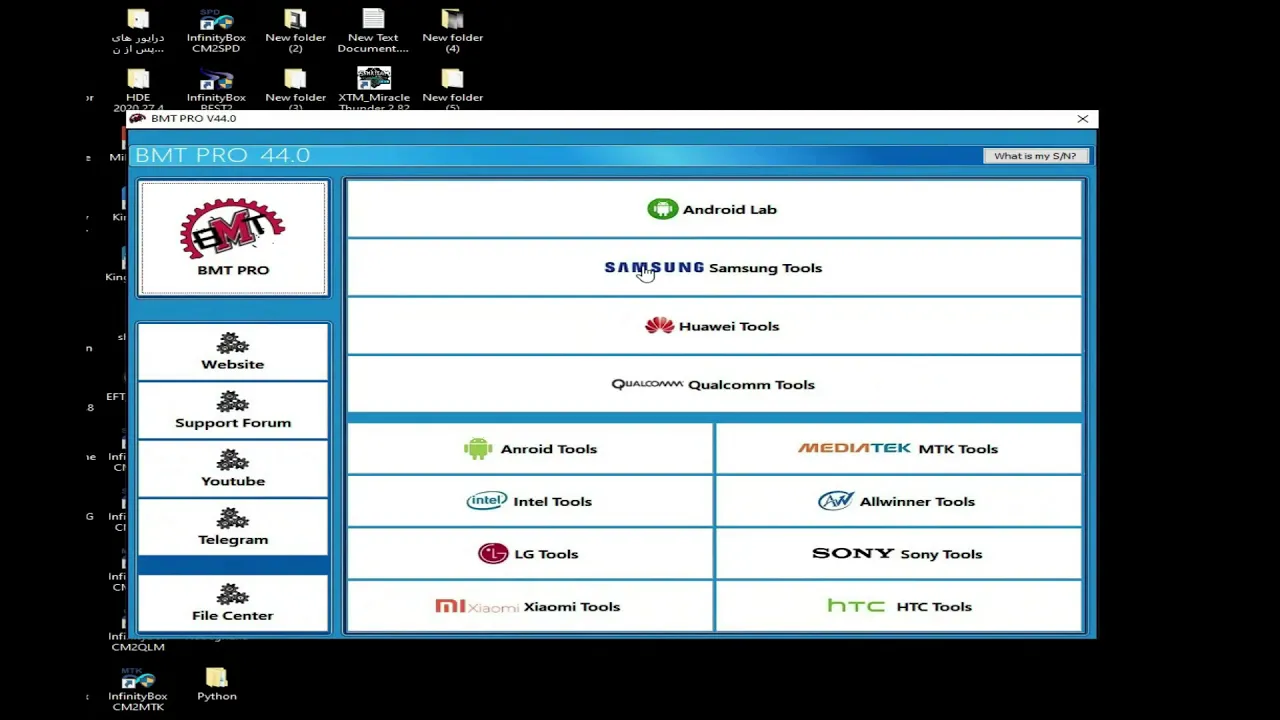The height and width of the screenshot is (720, 1280).
Task: Open the Support Forum sidebar item
Action: pos(233,411)
